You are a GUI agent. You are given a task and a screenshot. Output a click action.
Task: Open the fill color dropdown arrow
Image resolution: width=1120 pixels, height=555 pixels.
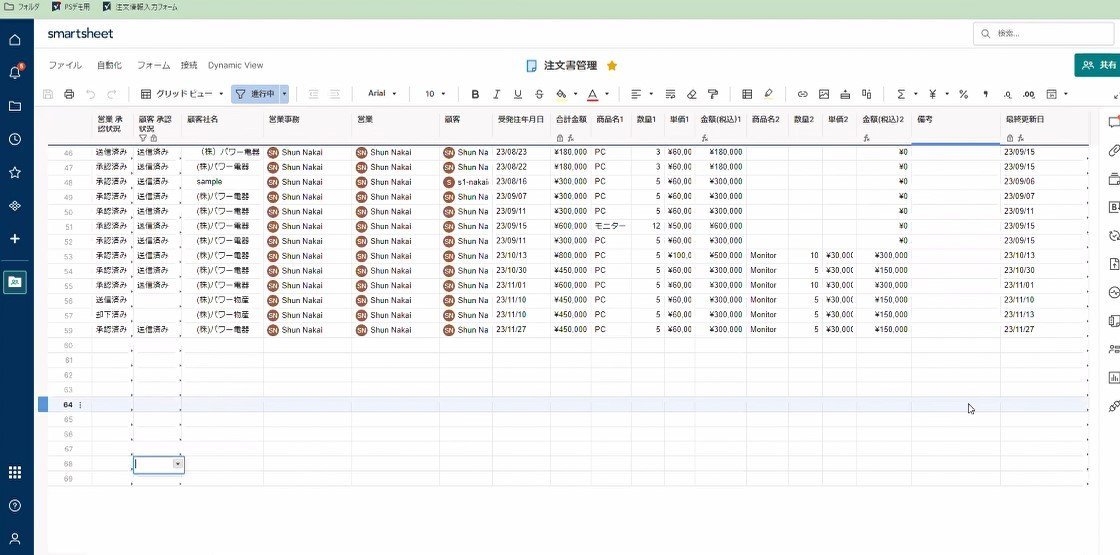click(x=575, y=94)
